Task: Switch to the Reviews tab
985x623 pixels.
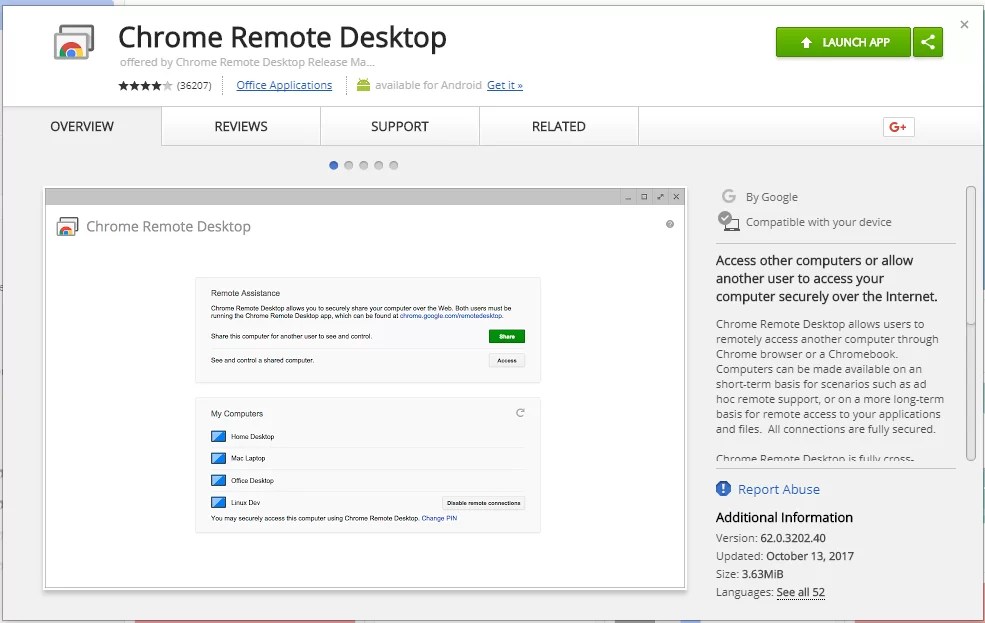Action: click(x=241, y=126)
